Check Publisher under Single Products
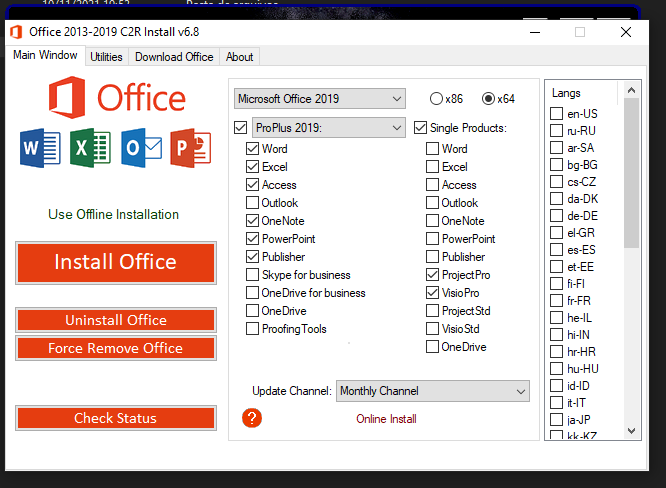The image size is (666, 488). pyautogui.click(x=432, y=257)
